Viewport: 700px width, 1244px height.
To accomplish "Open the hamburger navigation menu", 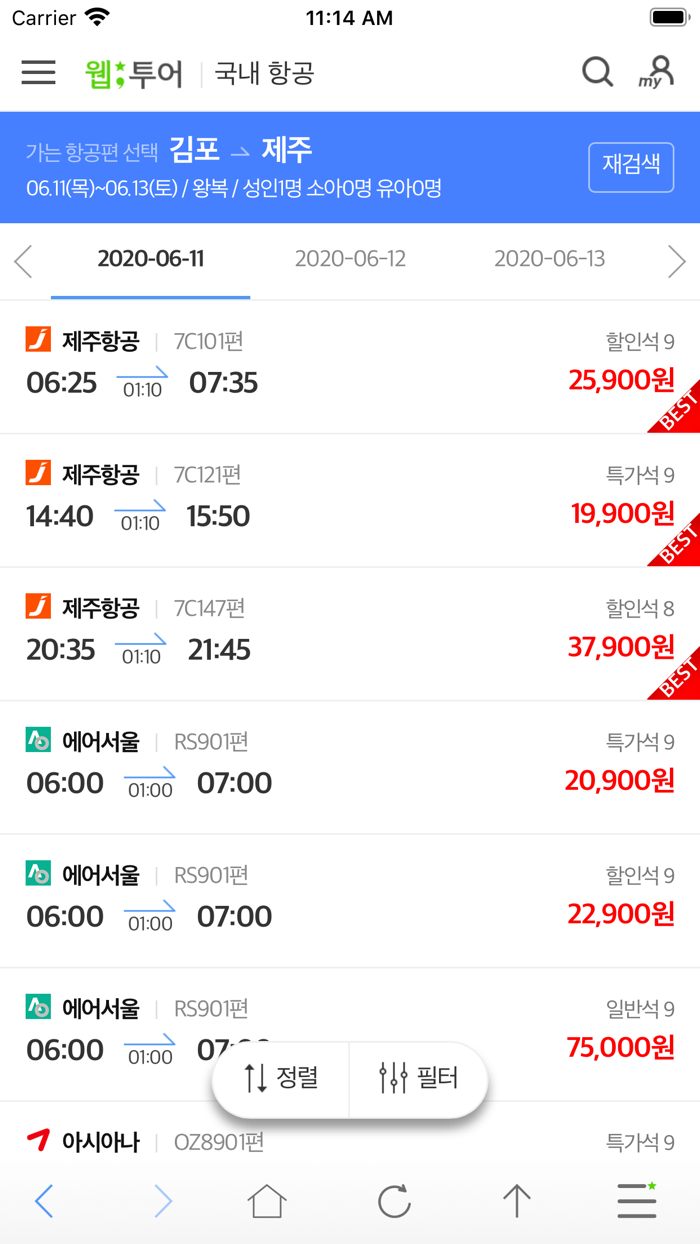I will coord(38,71).
